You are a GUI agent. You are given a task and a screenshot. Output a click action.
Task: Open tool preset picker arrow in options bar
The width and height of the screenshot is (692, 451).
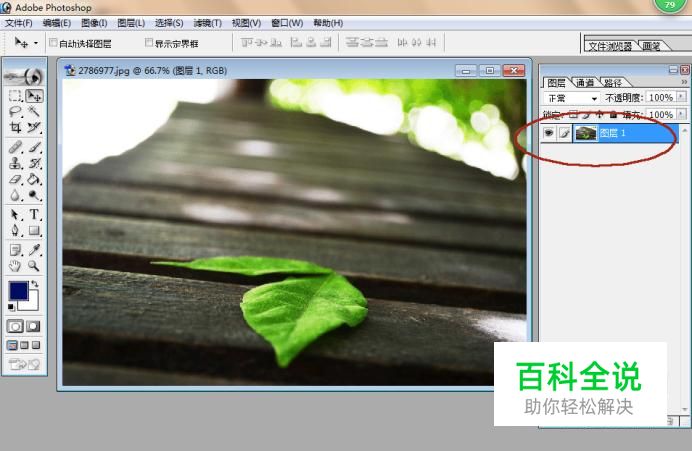click(x=36, y=43)
